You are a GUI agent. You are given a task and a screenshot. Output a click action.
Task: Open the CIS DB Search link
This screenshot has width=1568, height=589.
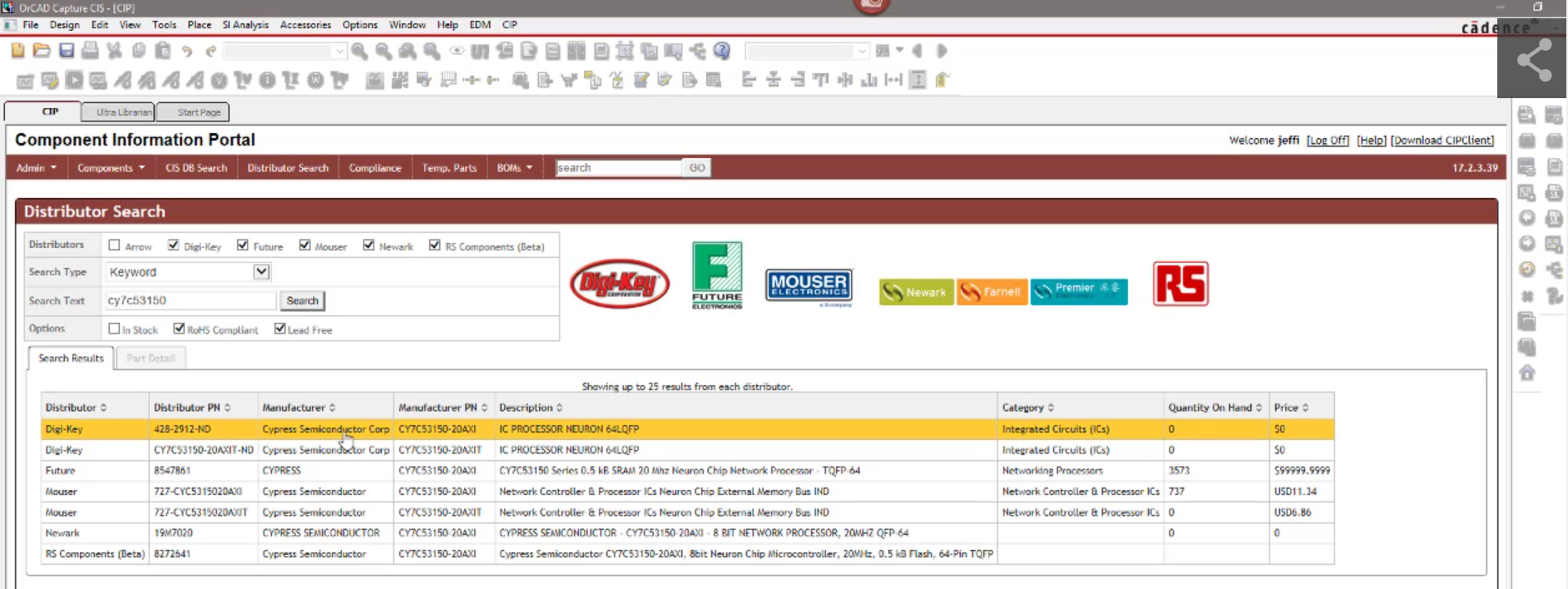click(196, 168)
